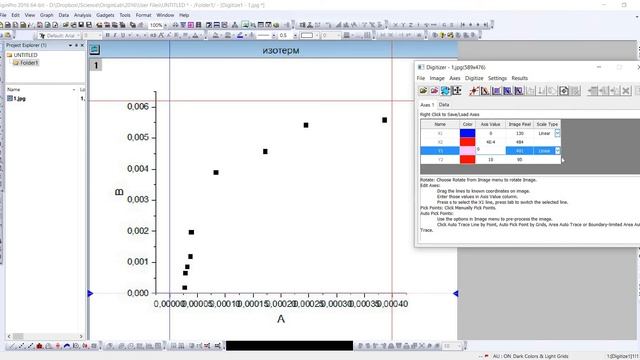This screenshot has height=360, width=640.
Task: Click the blue Rotate Image icon in Digitizer
Action: pyautogui.click(x=445, y=91)
